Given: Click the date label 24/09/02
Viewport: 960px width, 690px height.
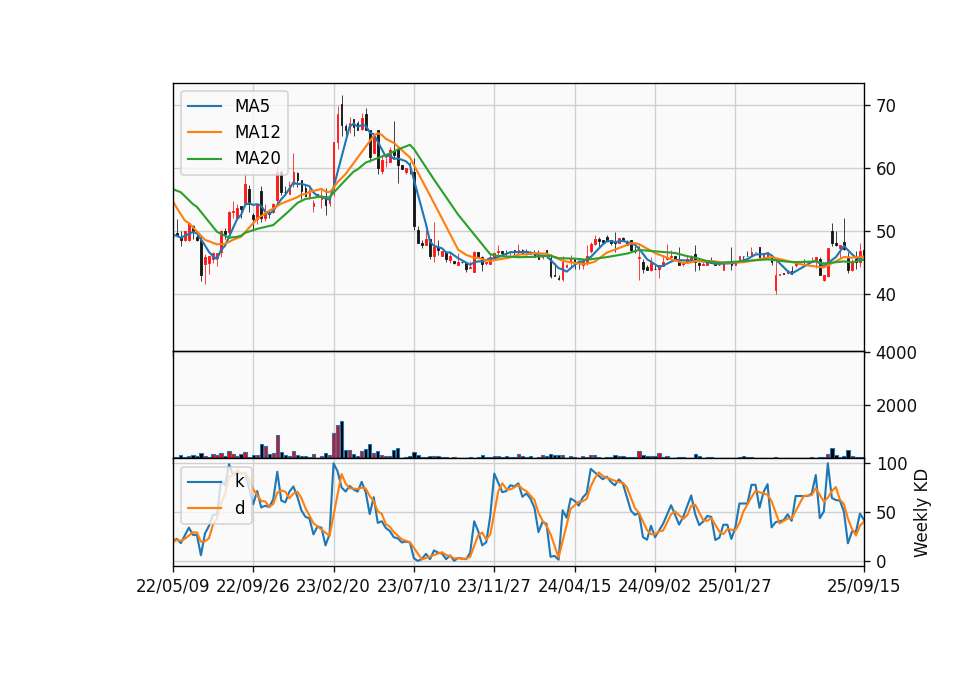Looking at the screenshot, I should 654,586.
